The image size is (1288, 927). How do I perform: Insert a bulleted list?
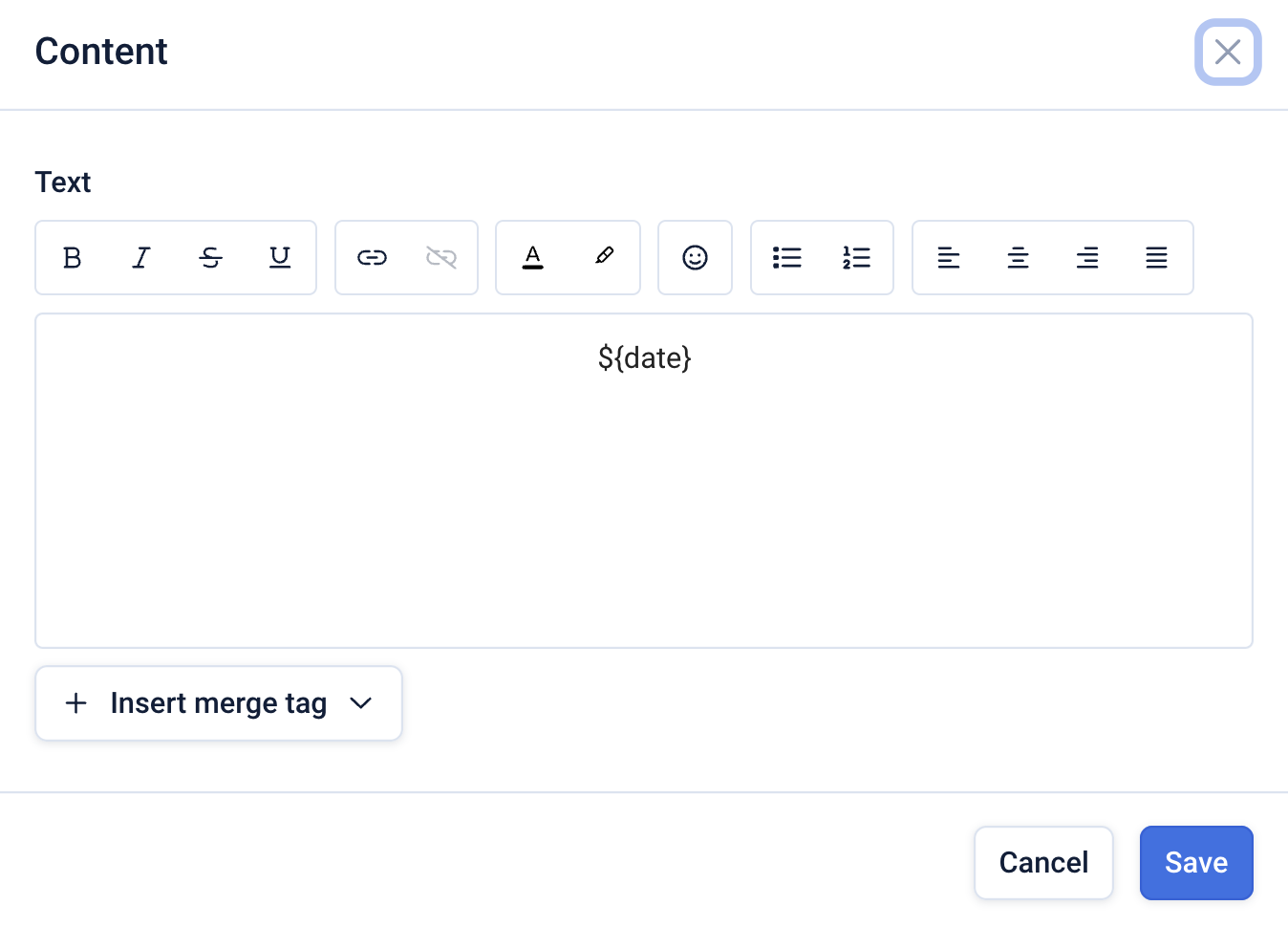tap(786, 258)
